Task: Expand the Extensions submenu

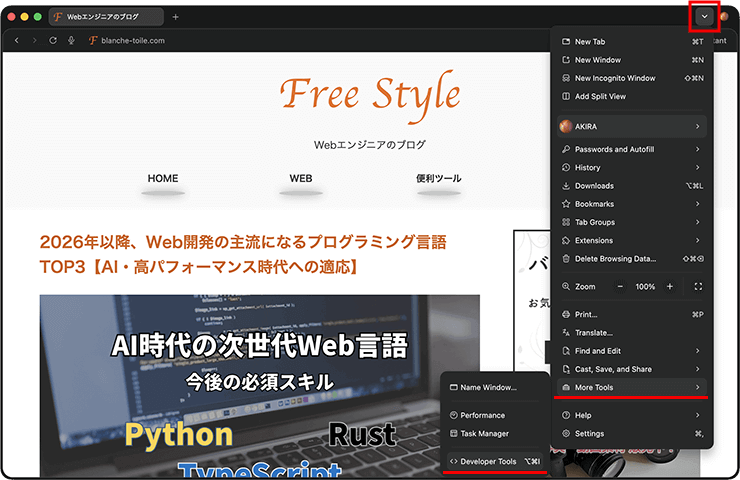Action: click(632, 241)
